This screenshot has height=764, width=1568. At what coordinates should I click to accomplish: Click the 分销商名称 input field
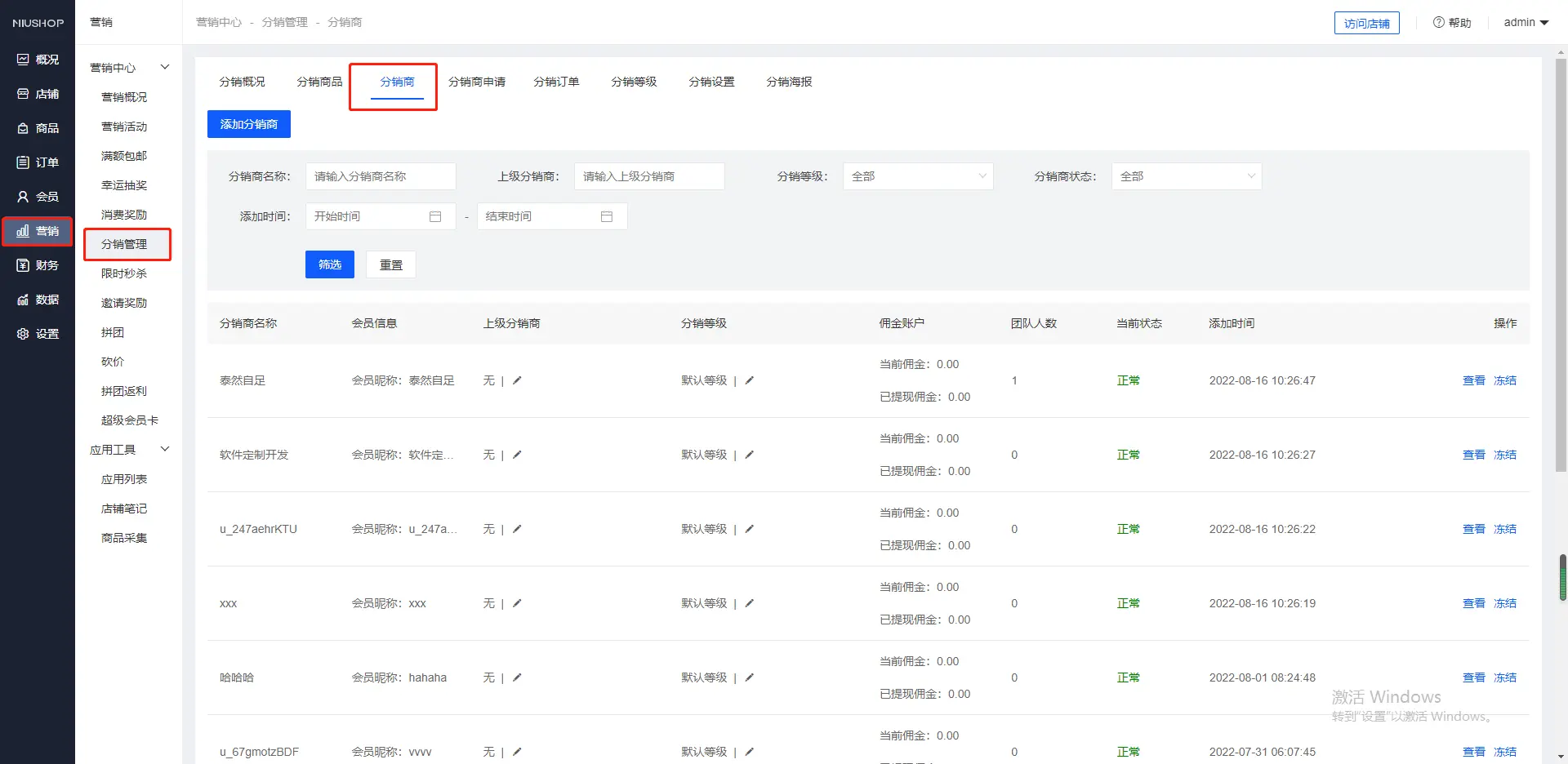(x=381, y=176)
